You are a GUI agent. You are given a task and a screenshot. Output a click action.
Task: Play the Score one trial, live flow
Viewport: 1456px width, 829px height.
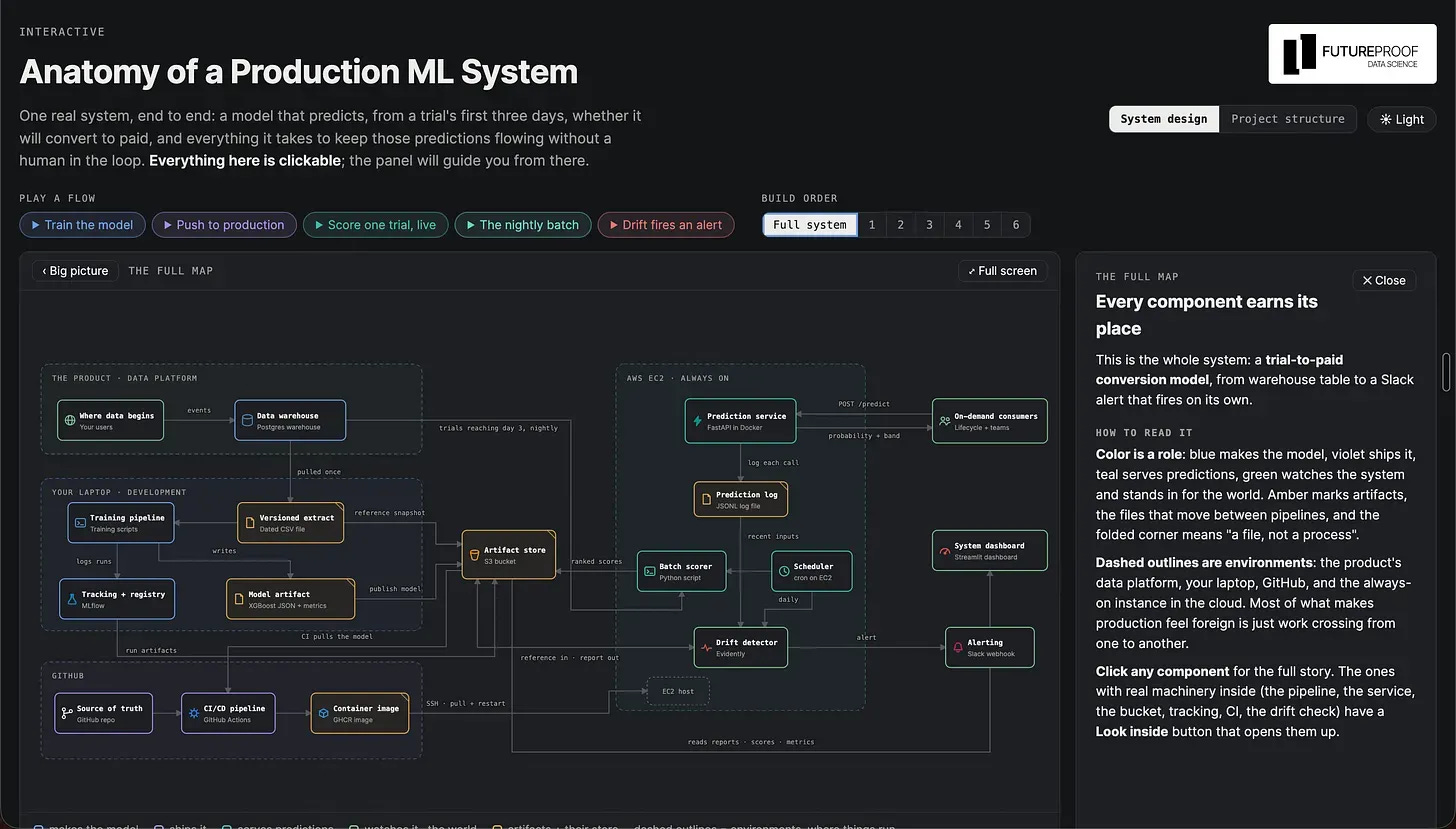(376, 225)
